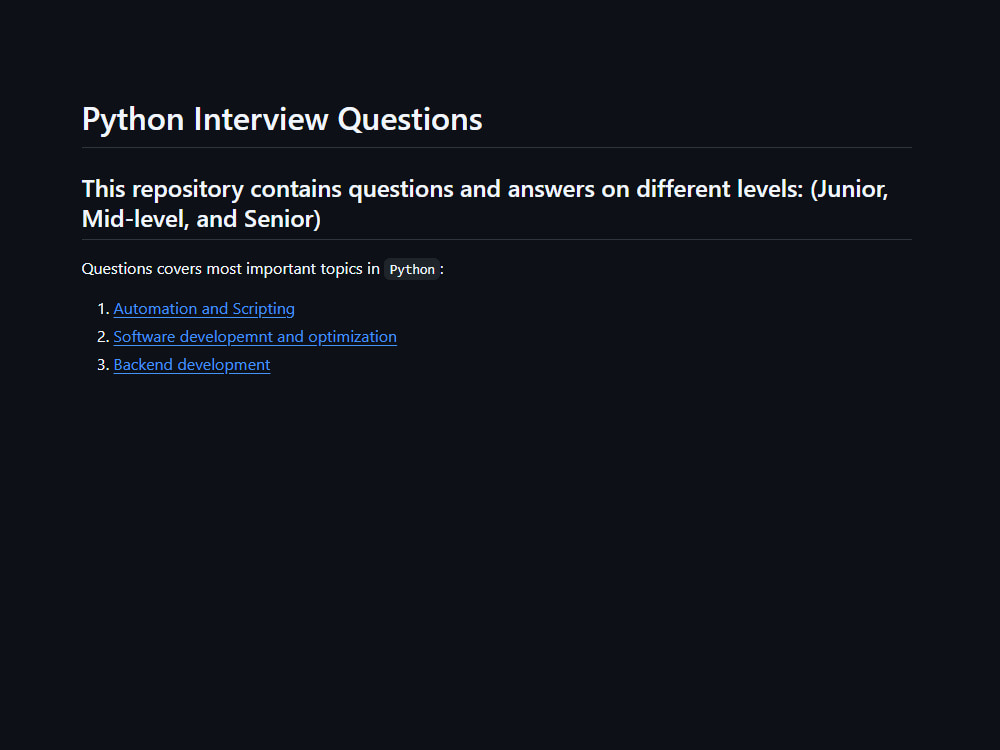The width and height of the screenshot is (1000, 750).
Task: Follow the Backend development link
Action: tap(192, 365)
